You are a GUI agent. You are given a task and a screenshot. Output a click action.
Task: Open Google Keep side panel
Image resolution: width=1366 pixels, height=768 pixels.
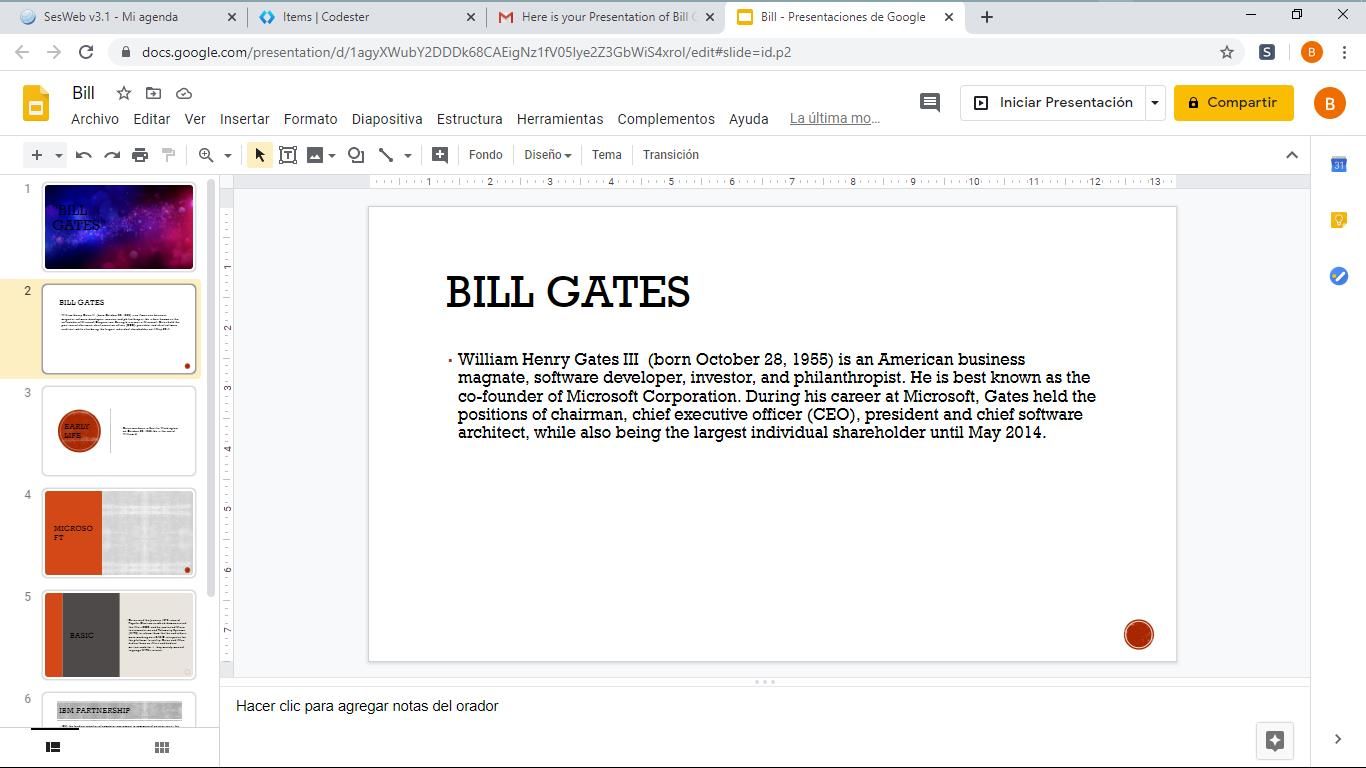coord(1339,220)
